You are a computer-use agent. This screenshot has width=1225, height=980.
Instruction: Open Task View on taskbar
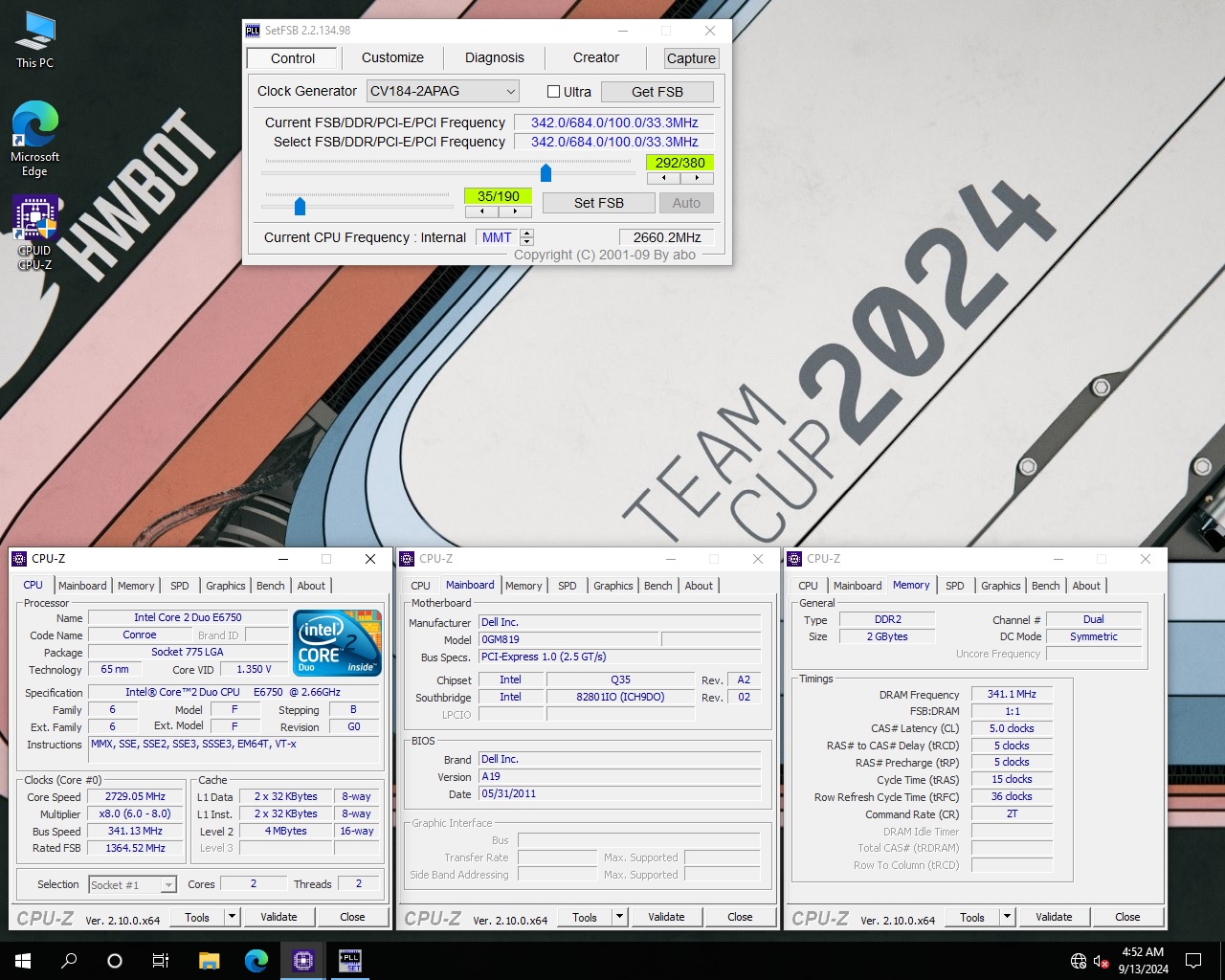[161, 960]
